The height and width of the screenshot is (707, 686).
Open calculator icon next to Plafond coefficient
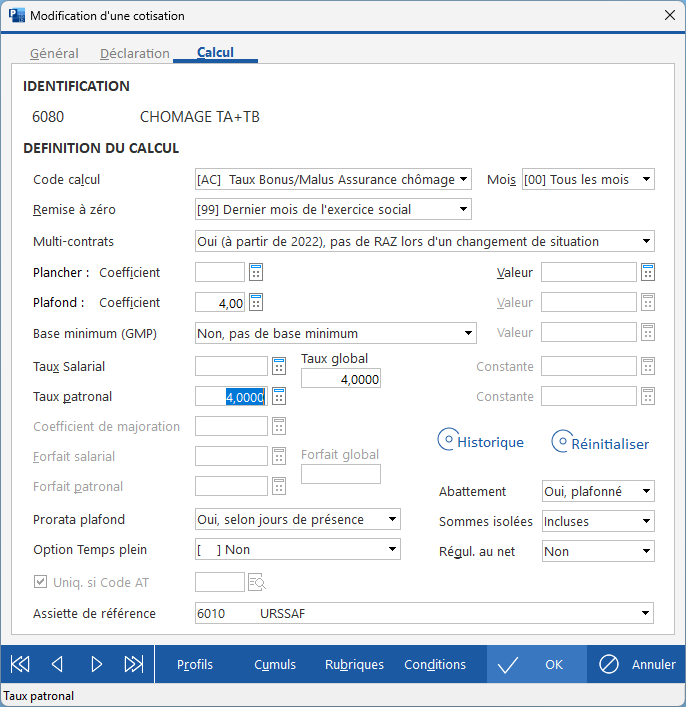pyautogui.click(x=256, y=302)
